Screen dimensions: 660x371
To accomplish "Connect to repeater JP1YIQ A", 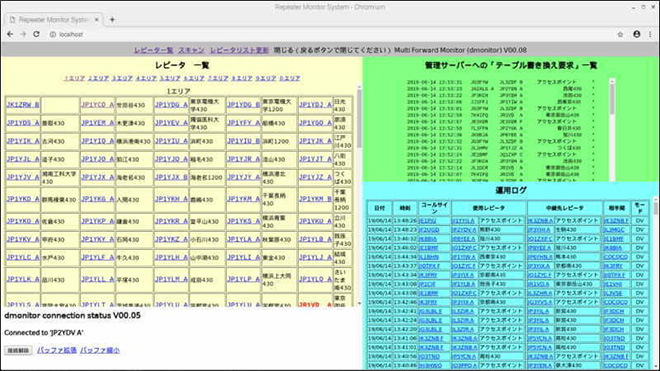I will (98, 141).
